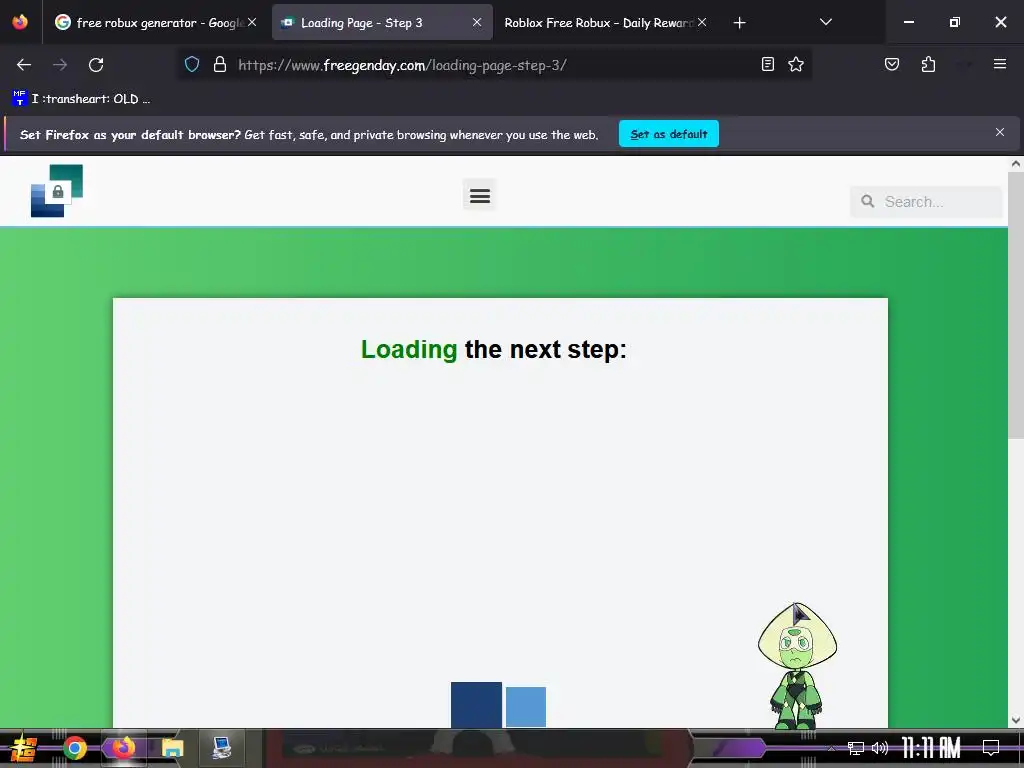Open the volume speaker icon
1024x768 pixels.
[880, 748]
